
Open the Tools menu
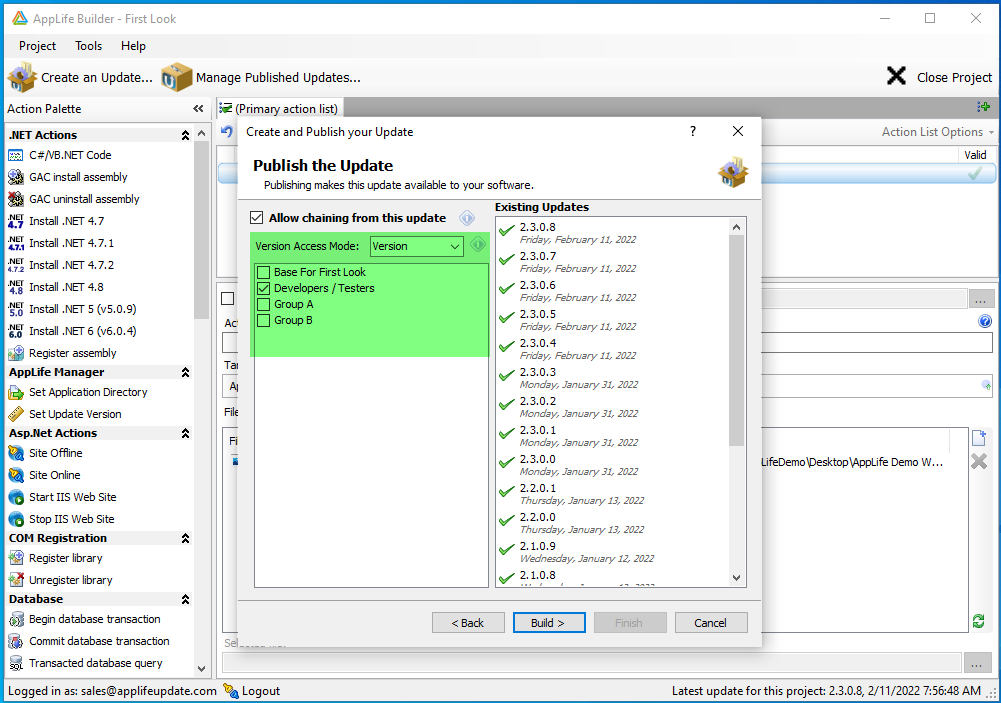click(x=88, y=46)
